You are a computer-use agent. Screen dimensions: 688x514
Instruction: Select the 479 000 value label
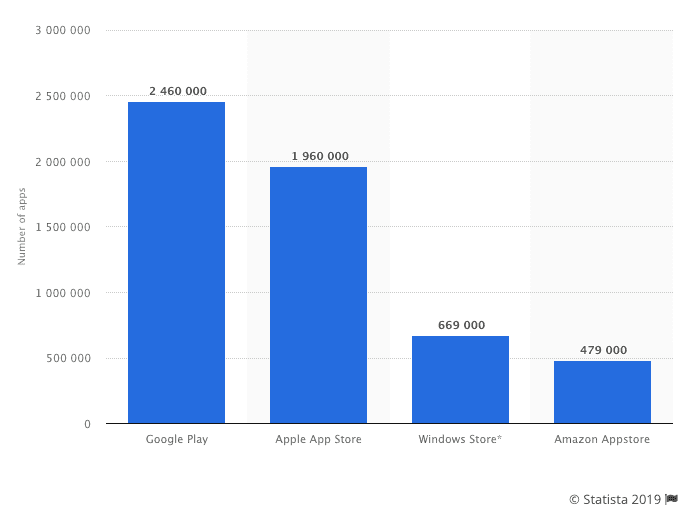tap(604, 350)
